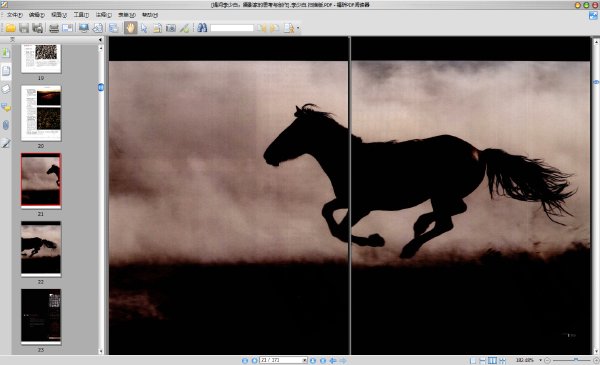This screenshot has height=365, width=600.
Task: Select page 19 thumbnail
Action: point(41,58)
